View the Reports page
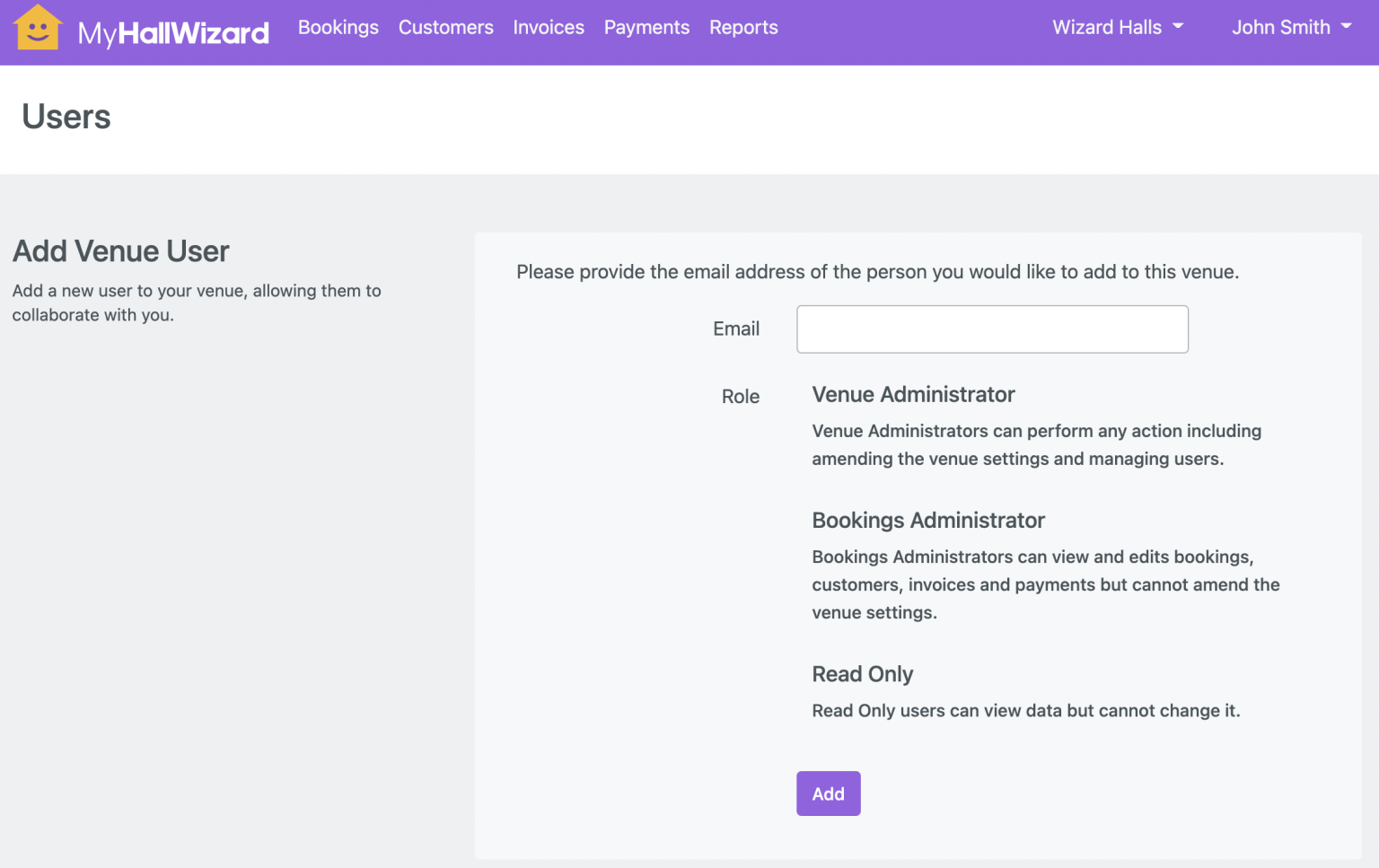The width and height of the screenshot is (1379, 868). tap(743, 27)
